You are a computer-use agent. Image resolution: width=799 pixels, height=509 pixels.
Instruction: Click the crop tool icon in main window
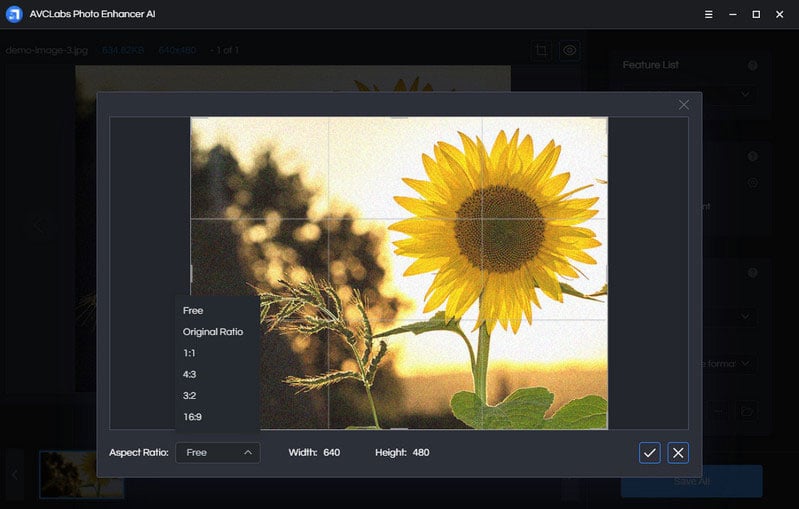coord(541,50)
